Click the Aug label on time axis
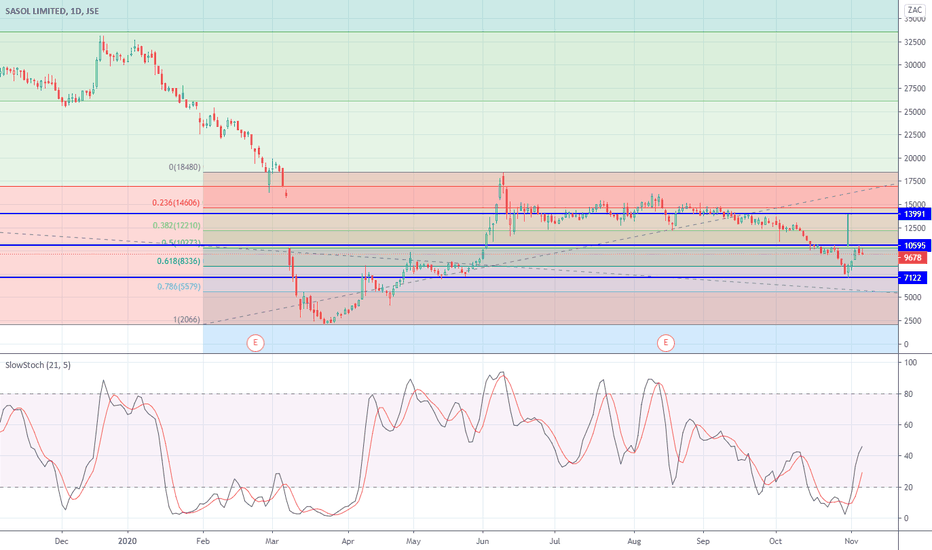The image size is (932, 550). point(634,541)
